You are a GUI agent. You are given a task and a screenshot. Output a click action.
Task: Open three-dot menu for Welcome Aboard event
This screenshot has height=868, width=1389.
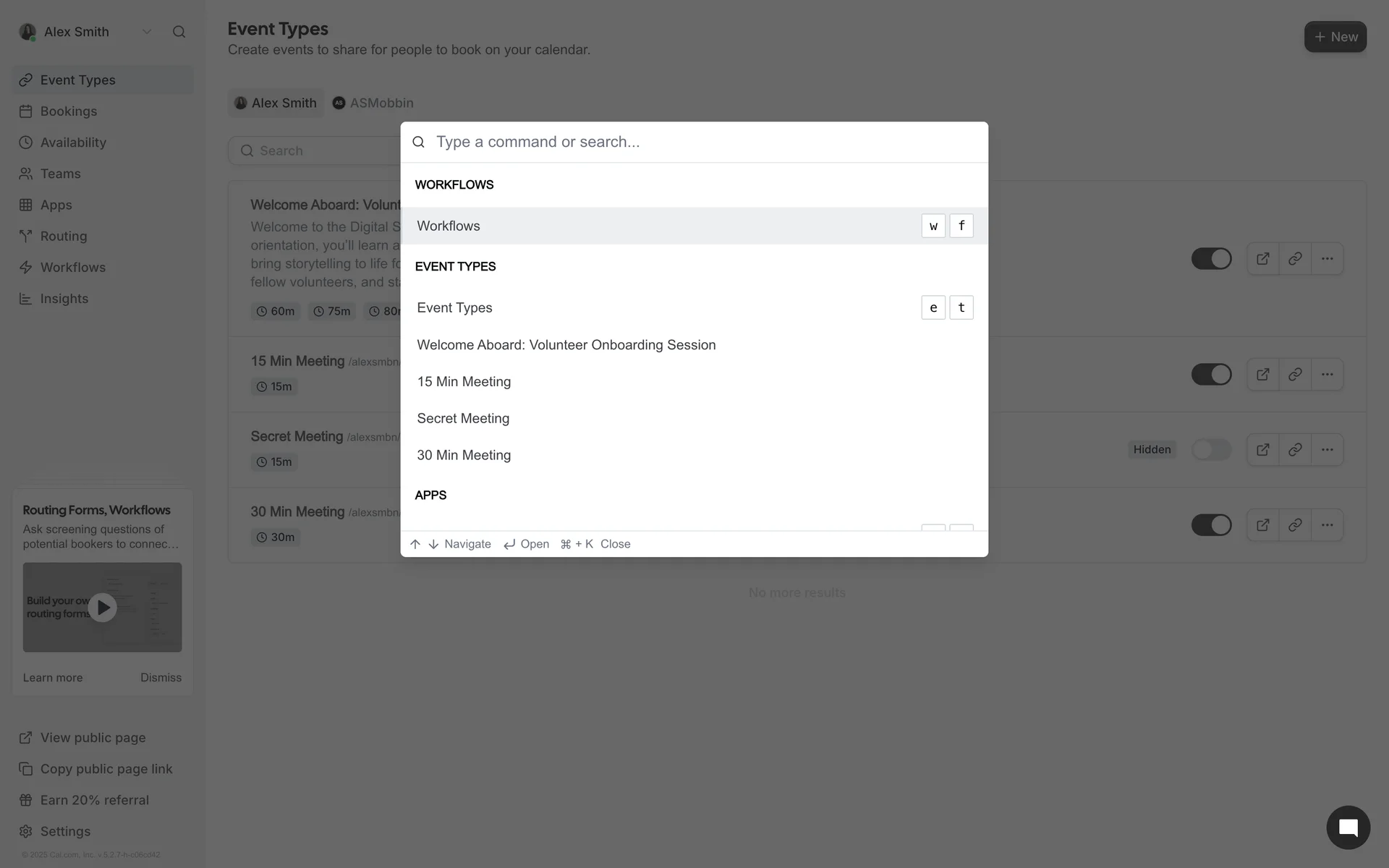(x=1327, y=259)
